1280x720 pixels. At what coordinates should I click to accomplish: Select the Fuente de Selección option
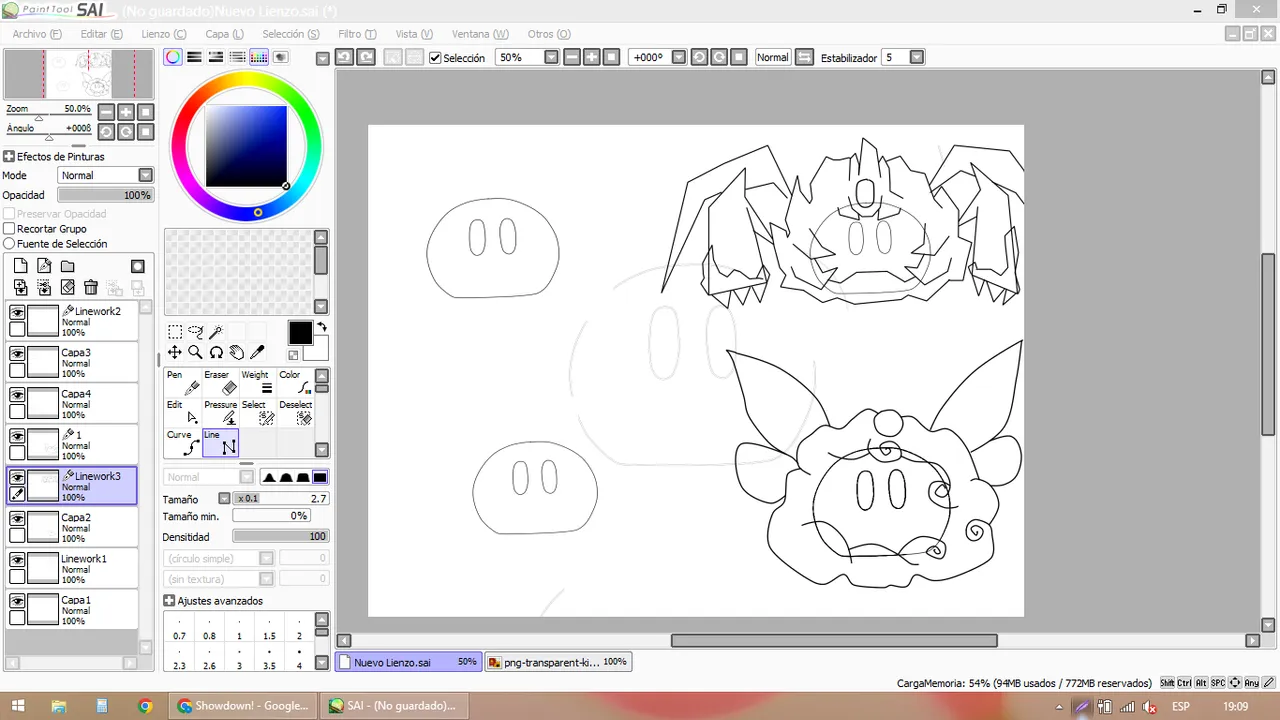pyautogui.click(x=9, y=244)
